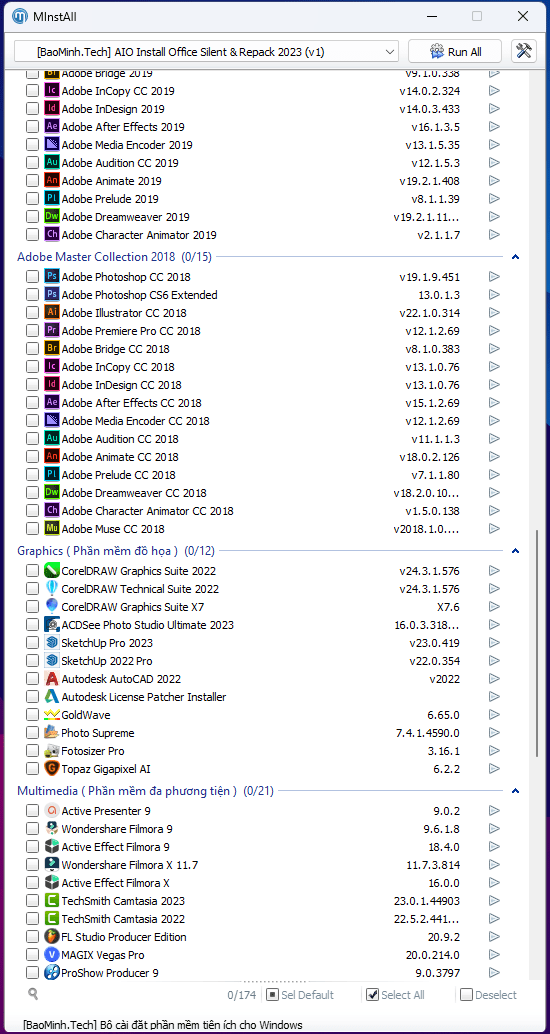
Task: Click the Autodesk AutoCAD 2022 icon
Action: [x=52, y=679]
